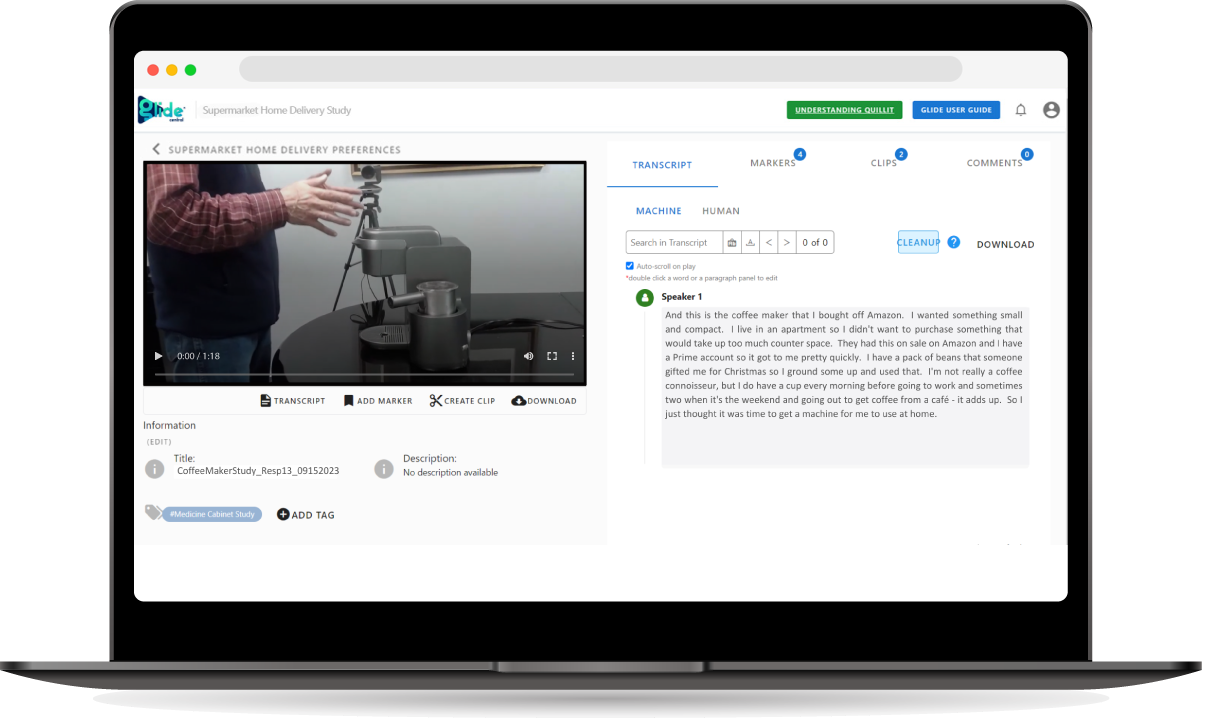Go to next search result
Screen dimensions: 1212x720
(x=787, y=242)
